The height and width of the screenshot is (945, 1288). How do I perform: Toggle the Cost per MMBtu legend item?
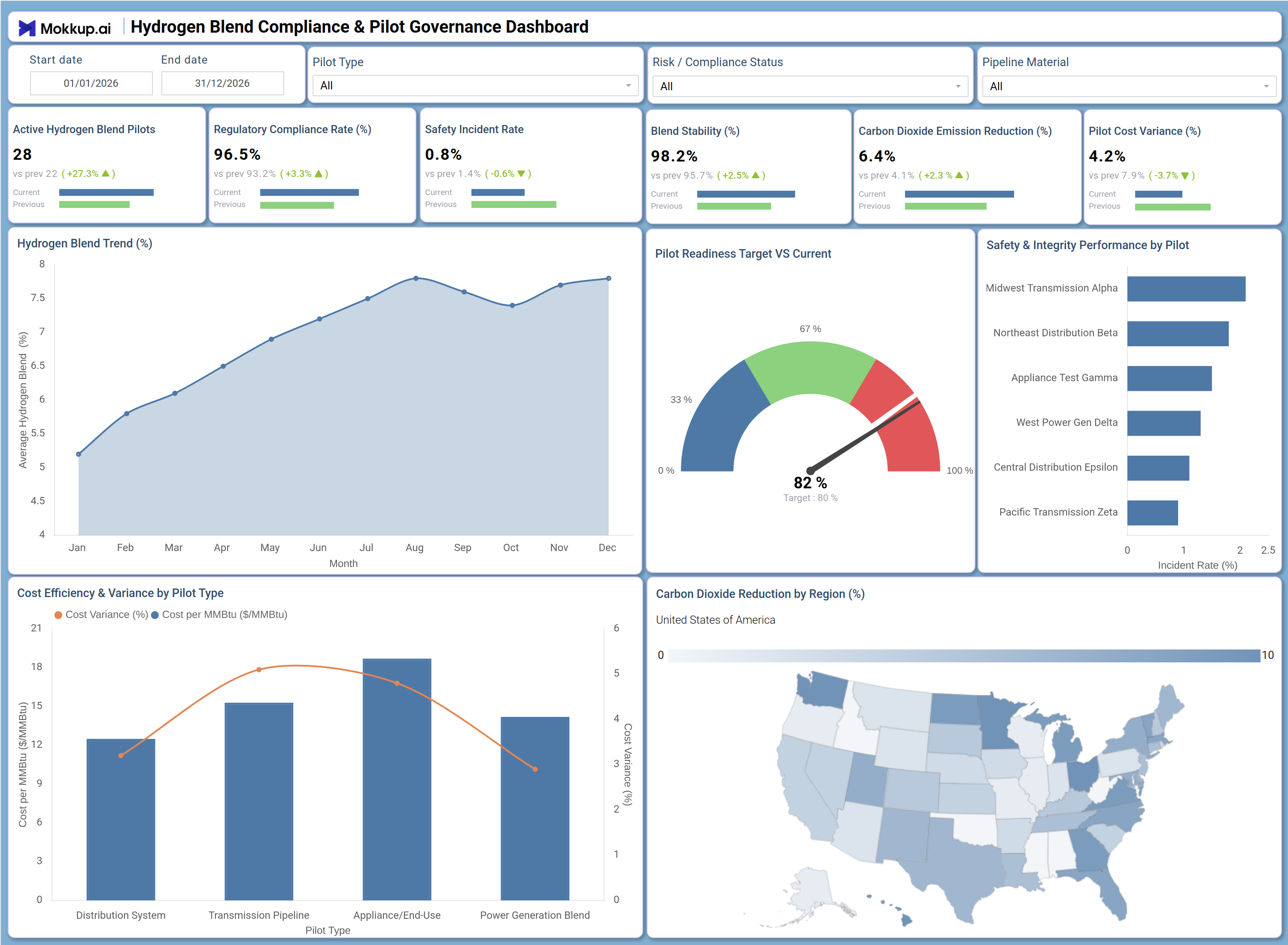point(219,615)
